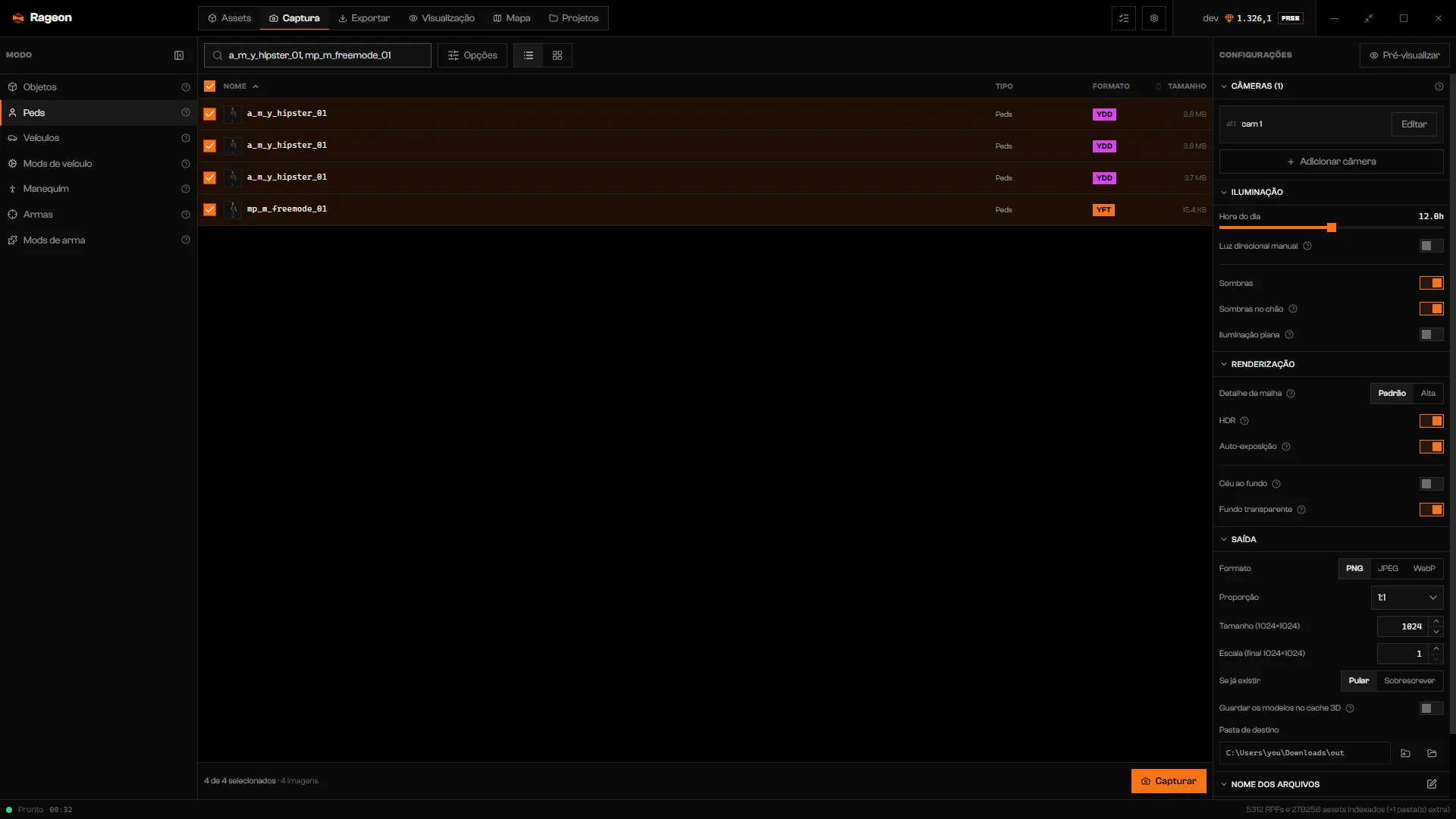Open the Proporção 1:1 dropdown
The image size is (1456, 819).
click(x=1407, y=598)
